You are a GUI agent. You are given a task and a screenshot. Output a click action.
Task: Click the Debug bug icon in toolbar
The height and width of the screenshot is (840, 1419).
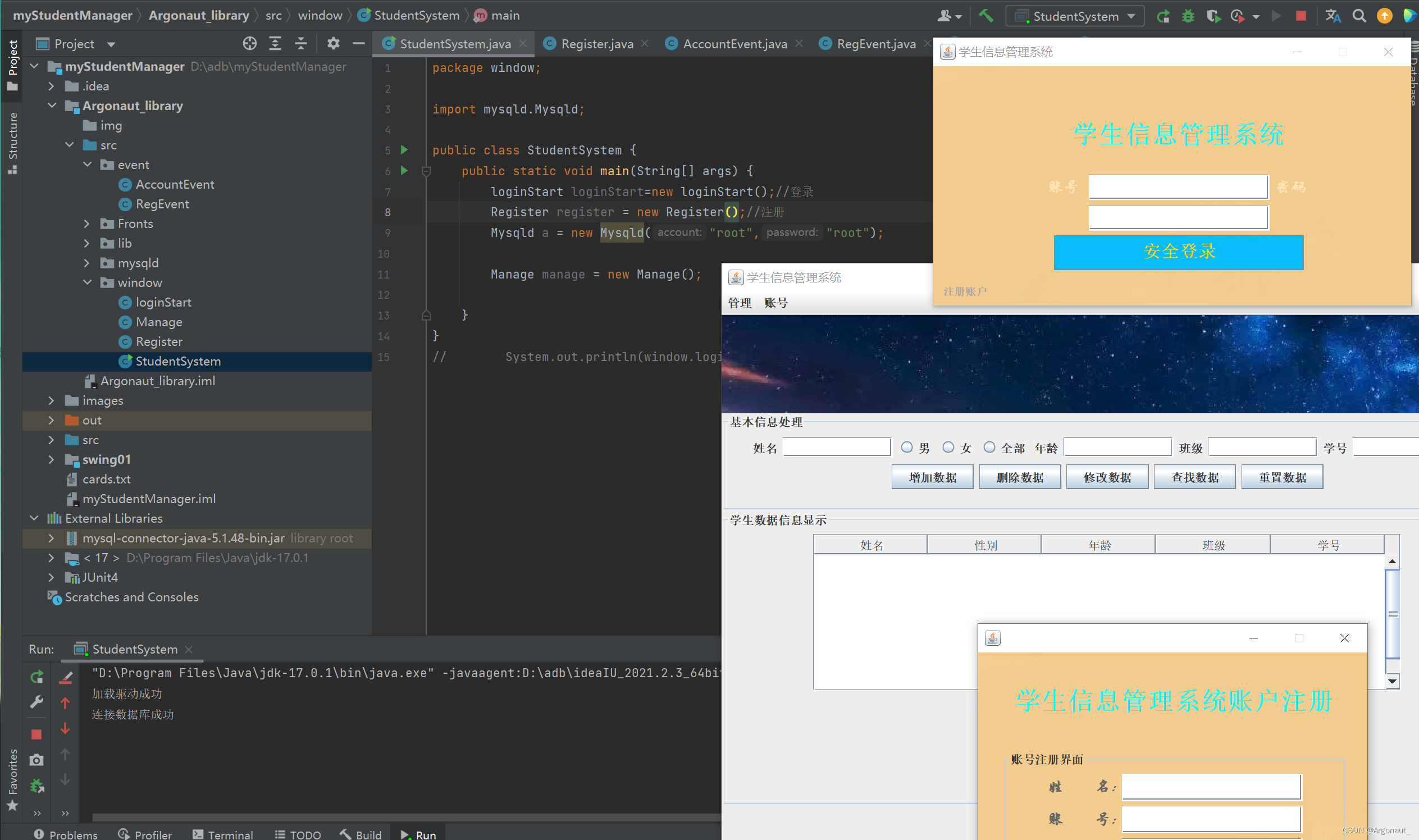pos(1188,16)
